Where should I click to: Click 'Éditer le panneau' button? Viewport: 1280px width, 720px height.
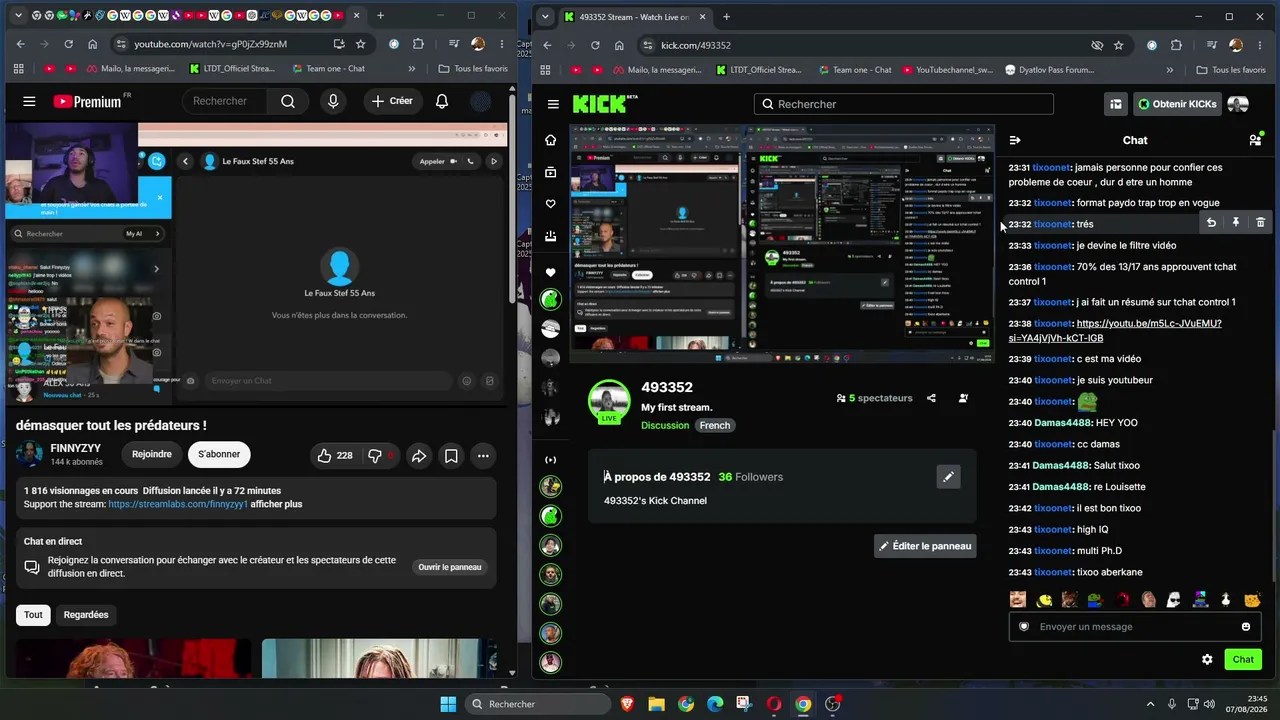click(925, 546)
